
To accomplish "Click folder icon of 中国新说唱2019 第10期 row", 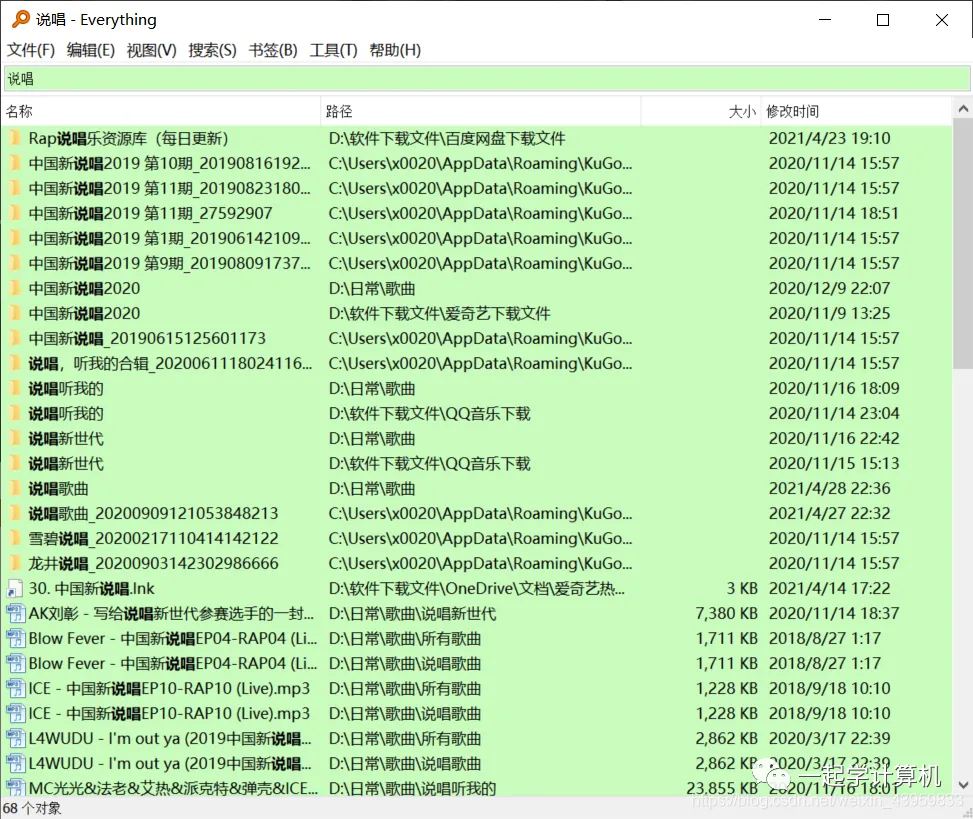I will [15, 163].
